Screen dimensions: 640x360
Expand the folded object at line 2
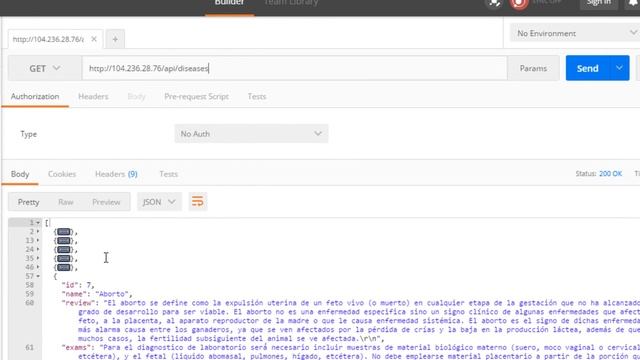coord(38,232)
